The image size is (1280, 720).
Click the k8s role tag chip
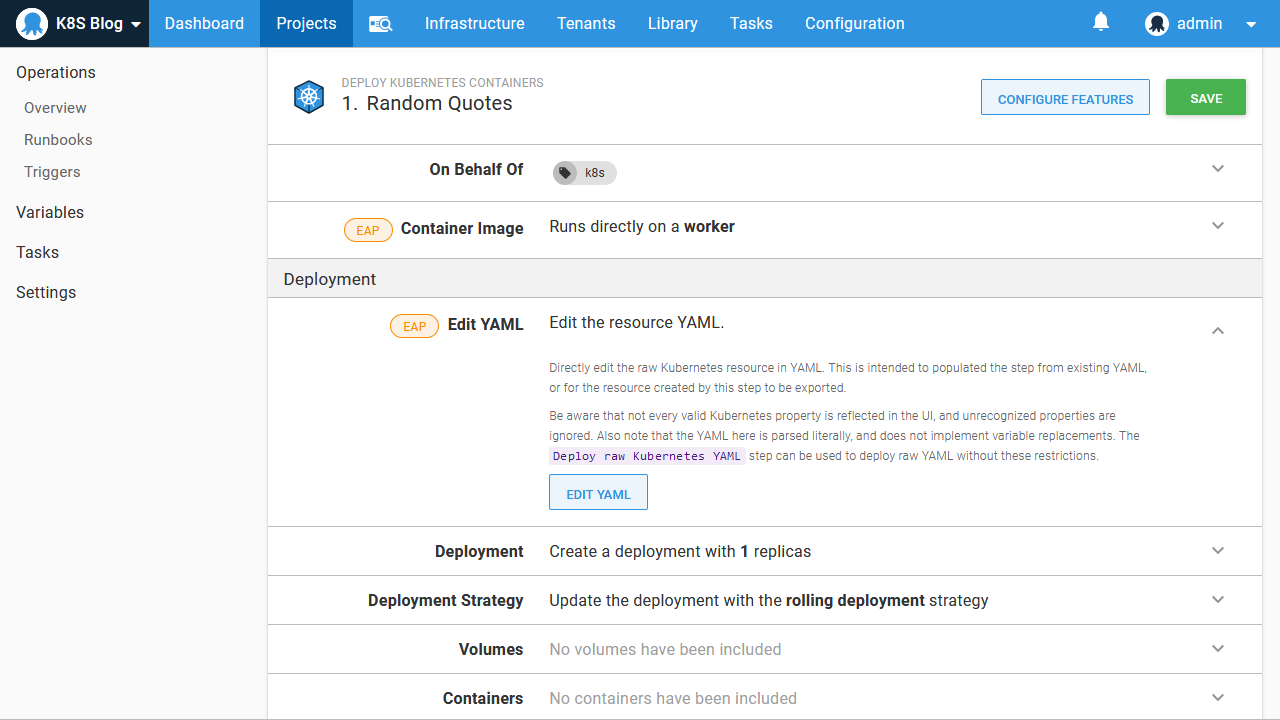pyautogui.click(x=585, y=173)
